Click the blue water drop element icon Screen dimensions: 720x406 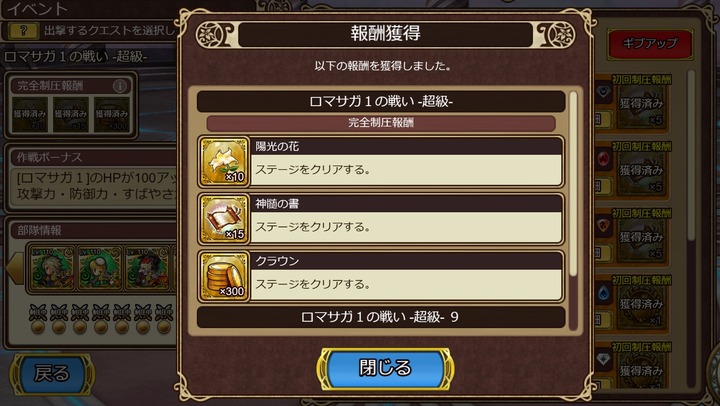[x=603, y=292]
